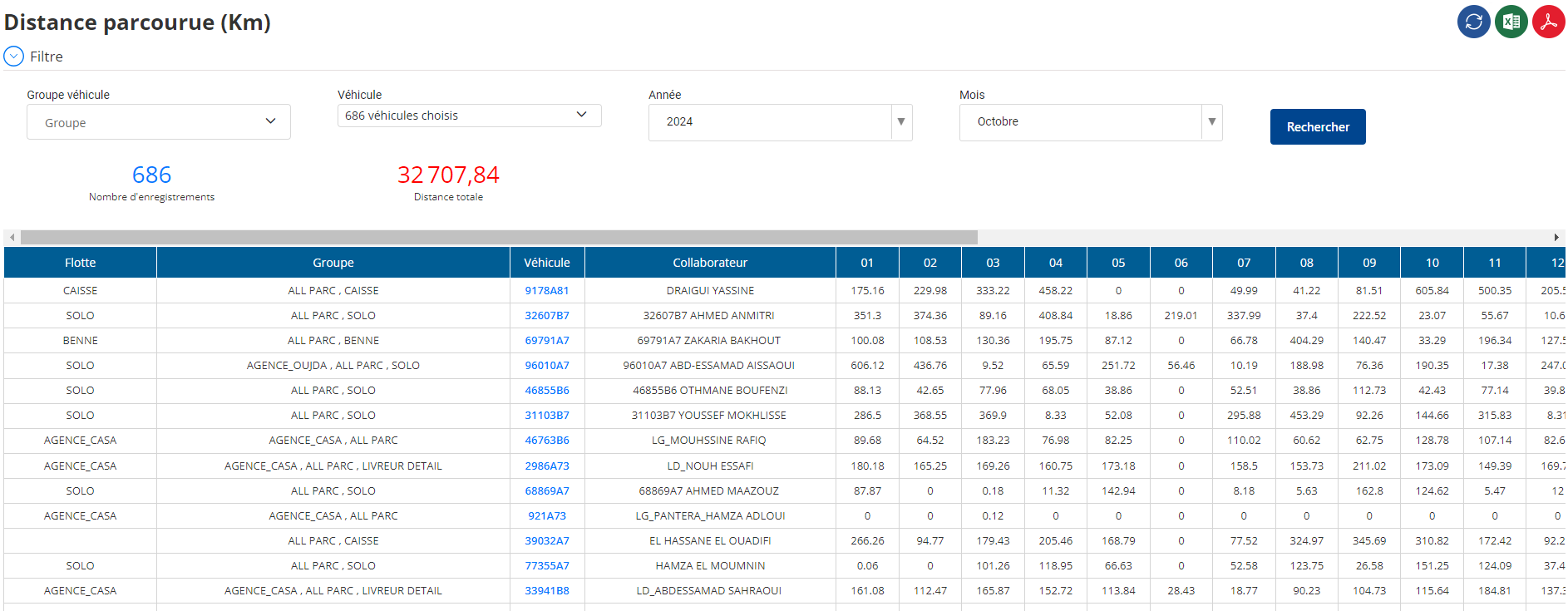This screenshot has width=1568, height=611.
Task: Click the right arrow of horizontal scrollbar
Action: (1556, 238)
